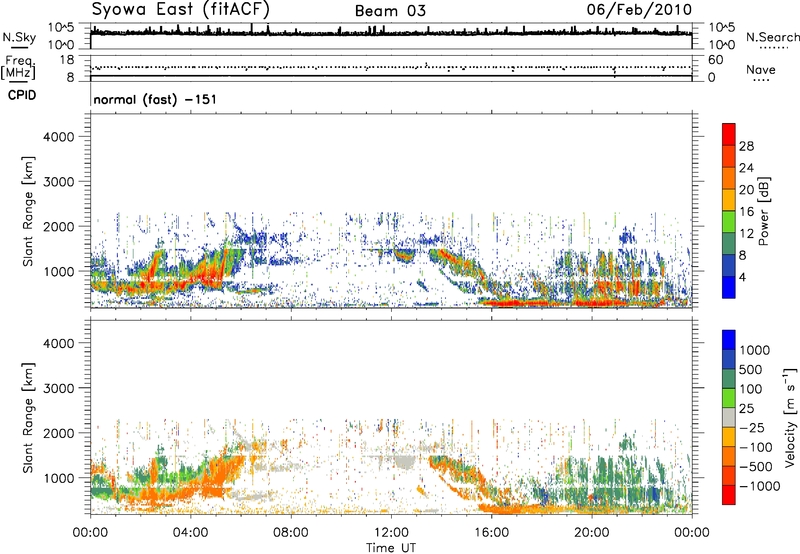Click Velocity panel 'Slant Range [km]' axis label
Viewport: 800px width, 554px height.
28,417
